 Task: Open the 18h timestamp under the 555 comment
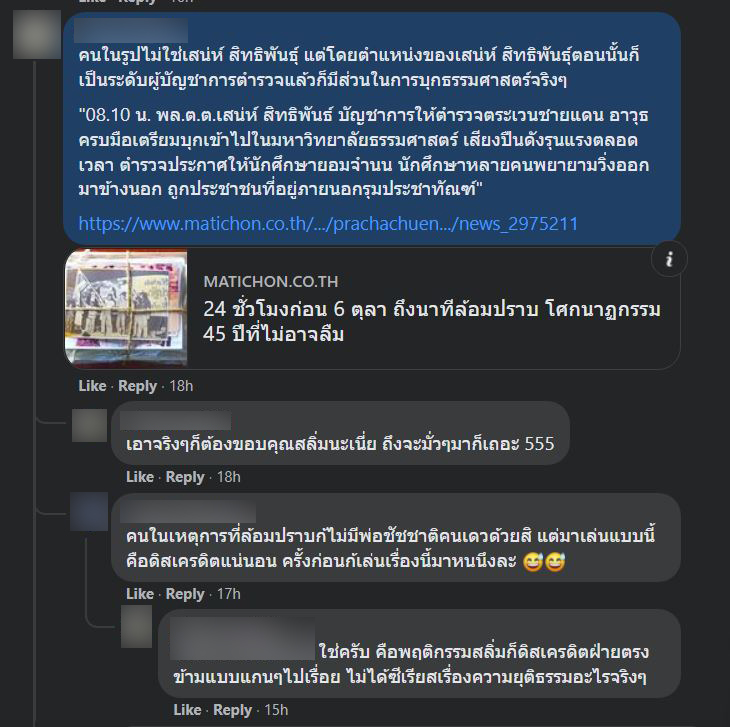point(229,477)
